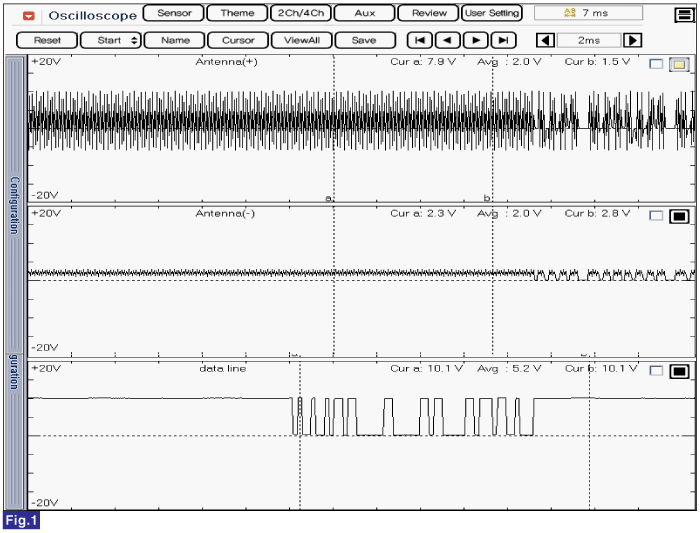This screenshot has width=700, height=533.
Task: Click Avg : 5.2 V reading
Action: [x=509, y=368]
